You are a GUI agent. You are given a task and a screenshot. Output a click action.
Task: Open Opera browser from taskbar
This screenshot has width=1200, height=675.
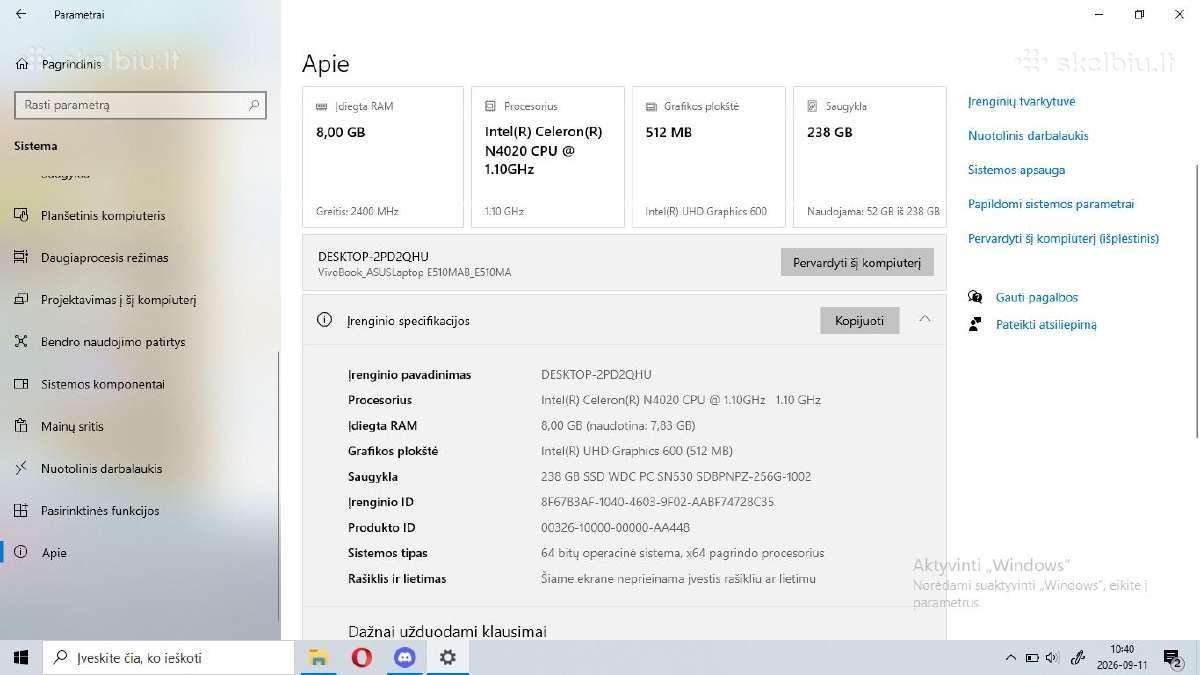pos(361,657)
